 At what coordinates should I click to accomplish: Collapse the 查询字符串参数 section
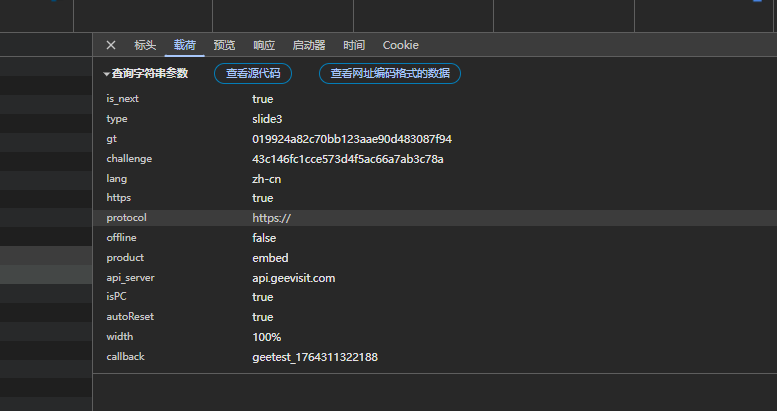coord(108,74)
